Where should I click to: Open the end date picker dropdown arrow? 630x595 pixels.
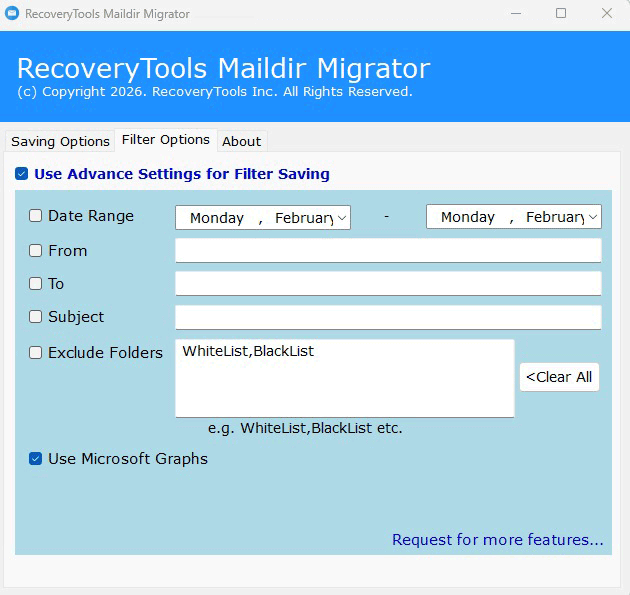coord(593,217)
